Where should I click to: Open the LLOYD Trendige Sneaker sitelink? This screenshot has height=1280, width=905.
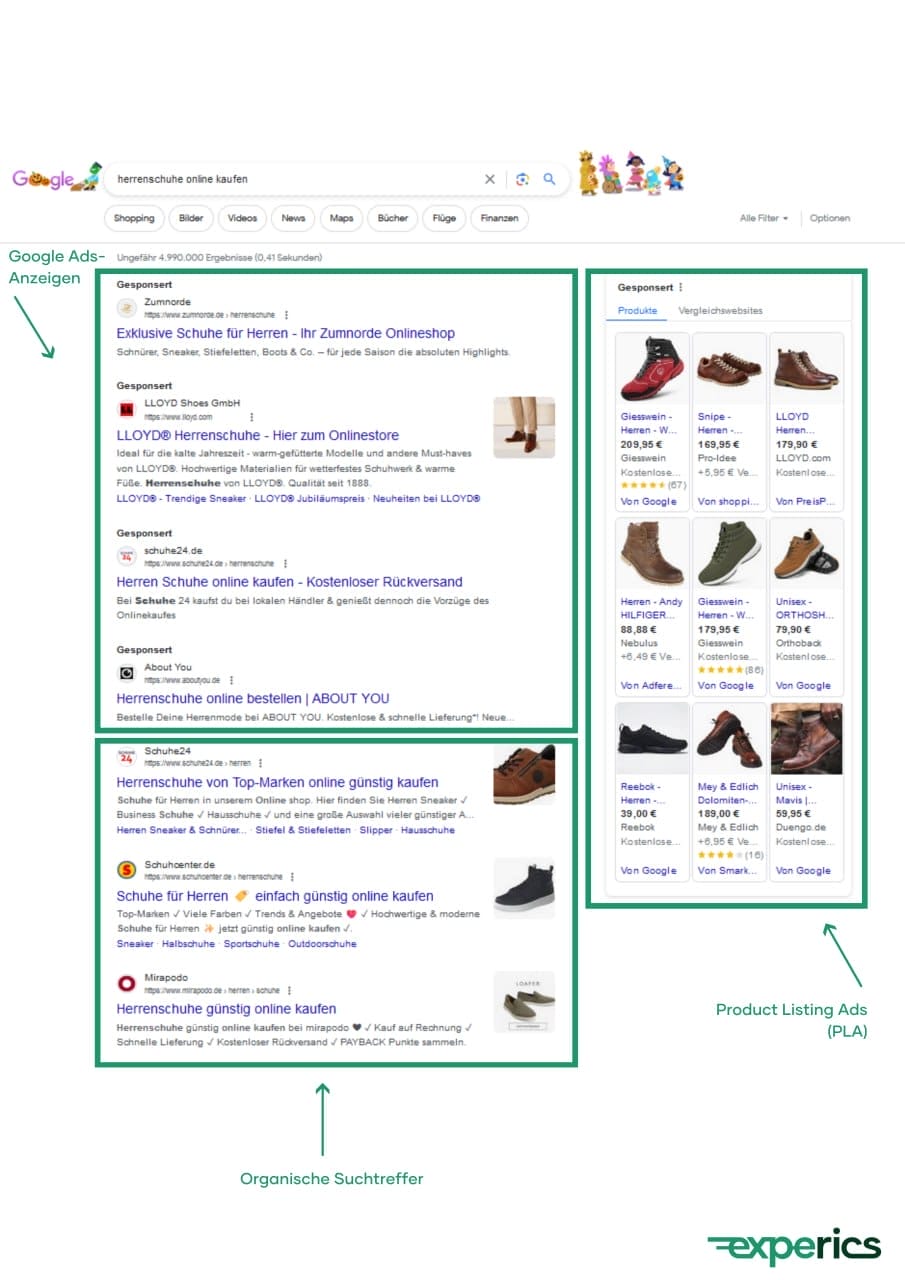[181, 498]
